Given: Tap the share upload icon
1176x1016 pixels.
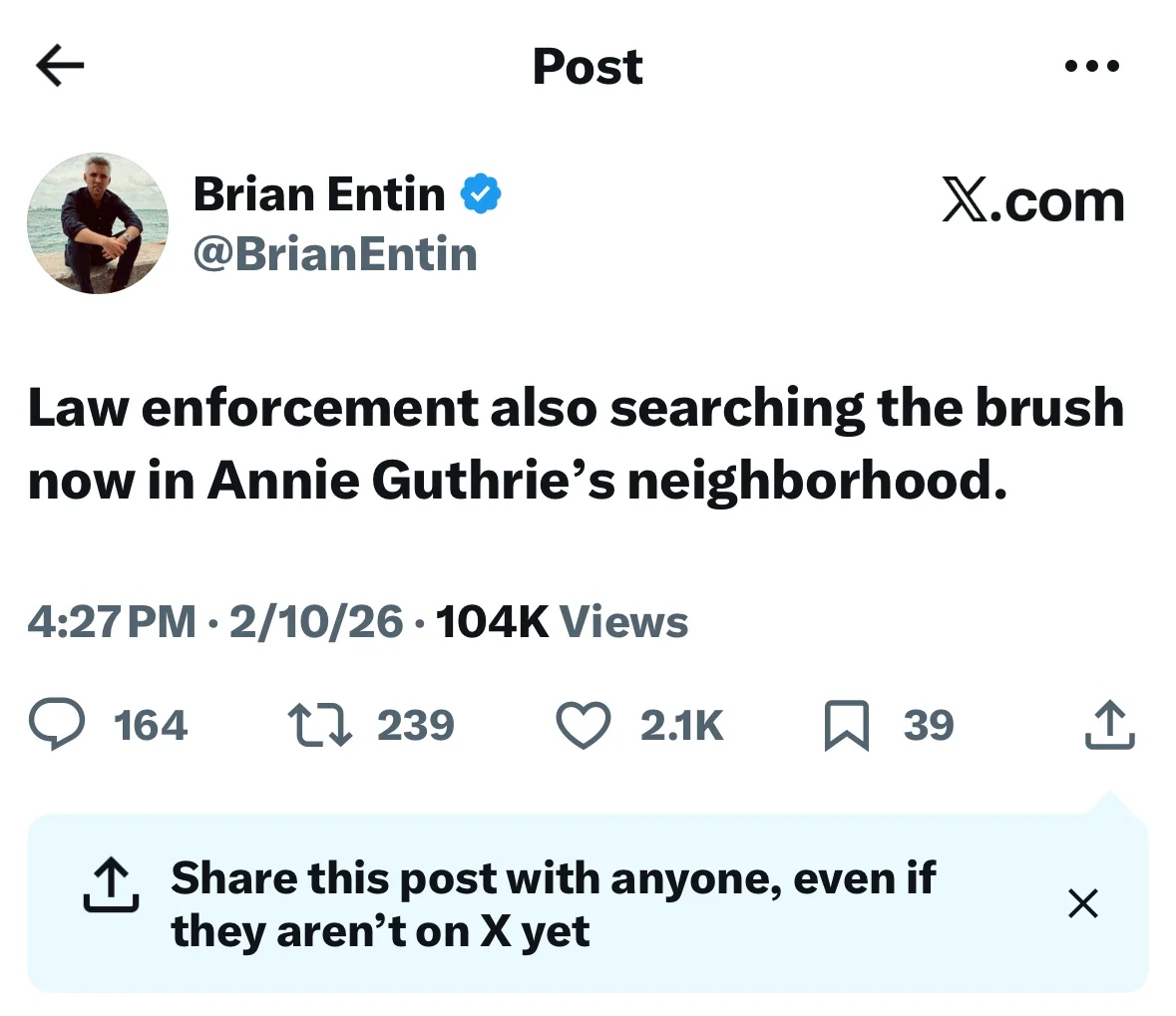Looking at the screenshot, I should [x=1109, y=725].
